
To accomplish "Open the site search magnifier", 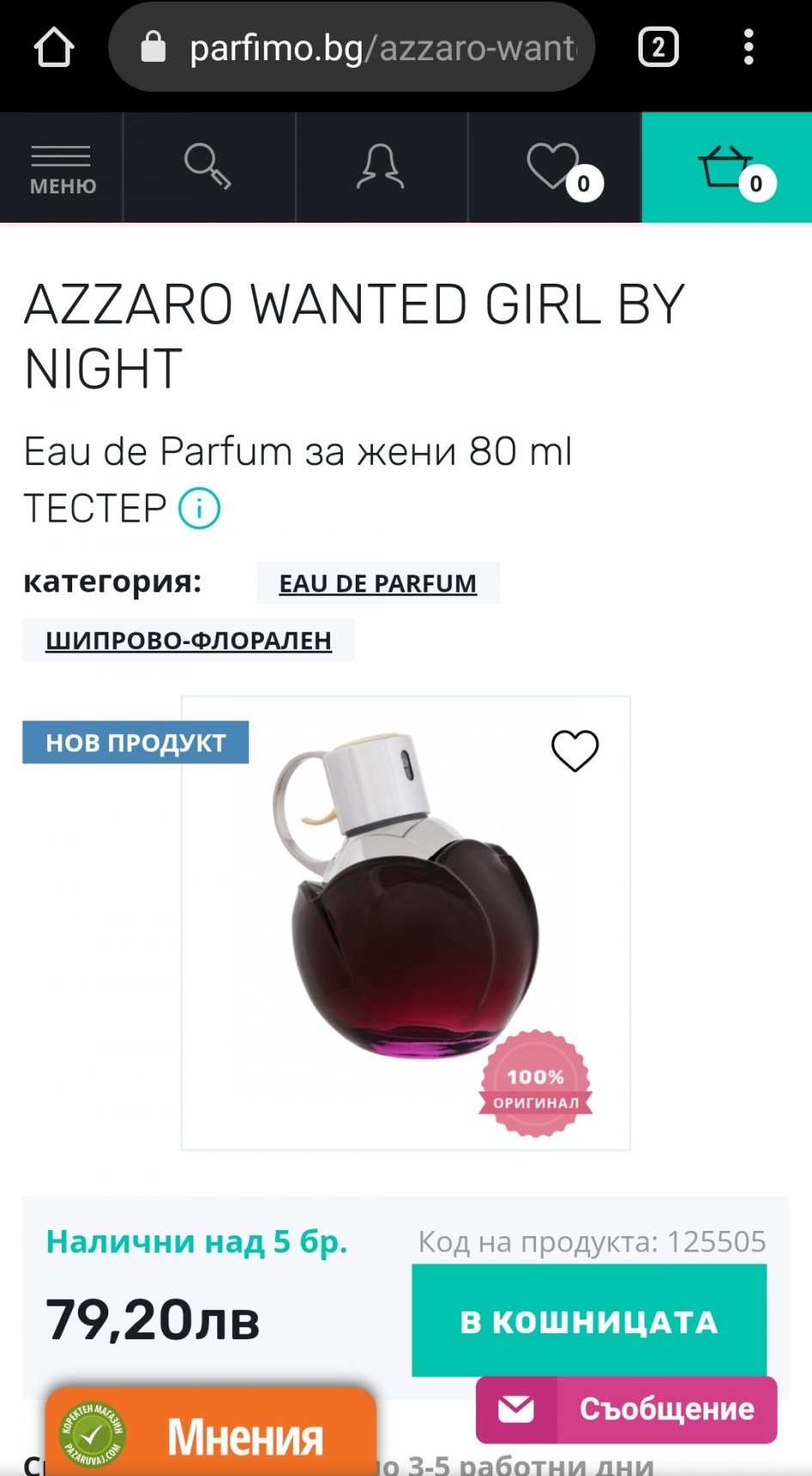I will coord(208,167).
